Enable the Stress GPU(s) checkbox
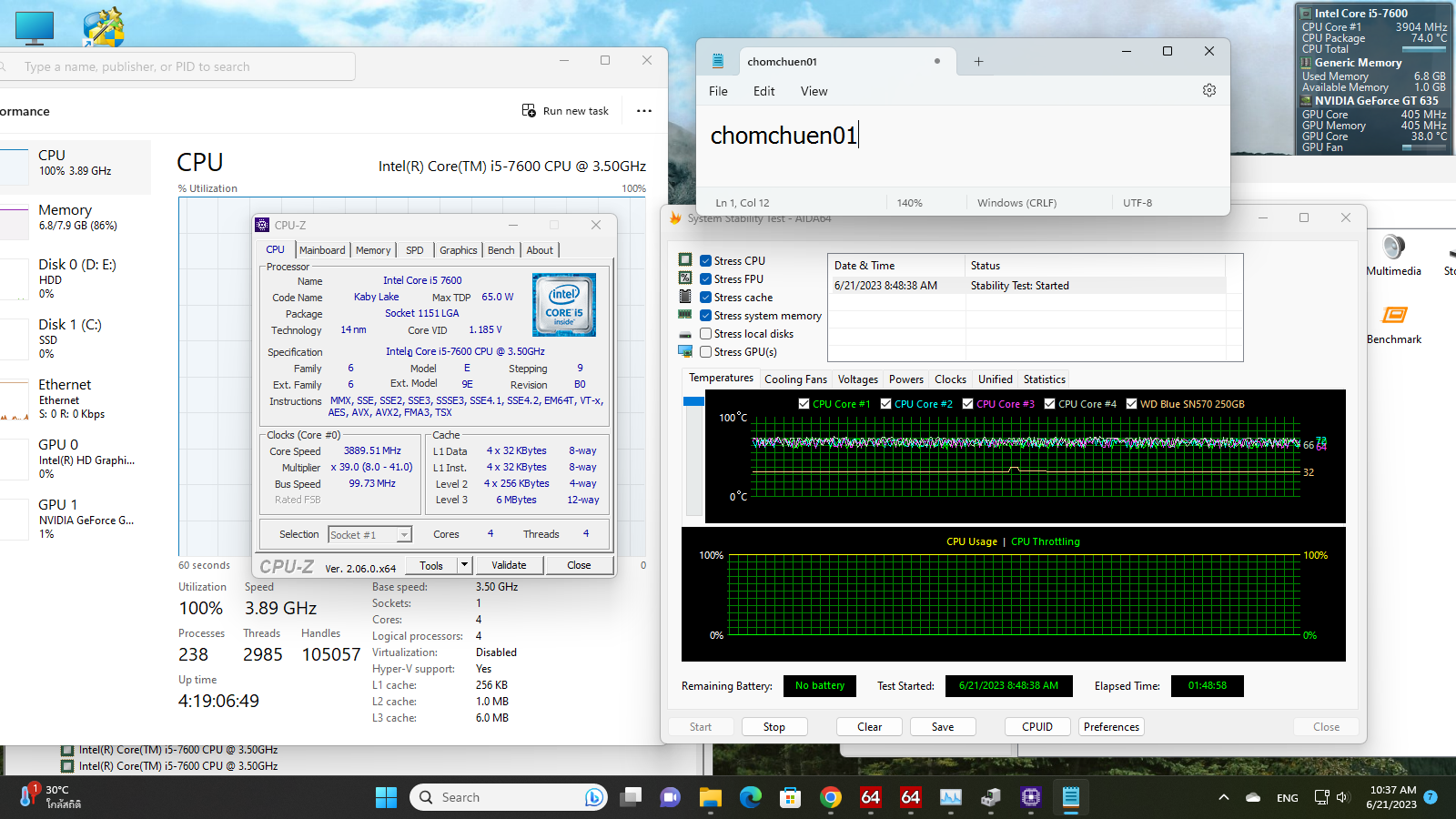 tap(706, 352)
